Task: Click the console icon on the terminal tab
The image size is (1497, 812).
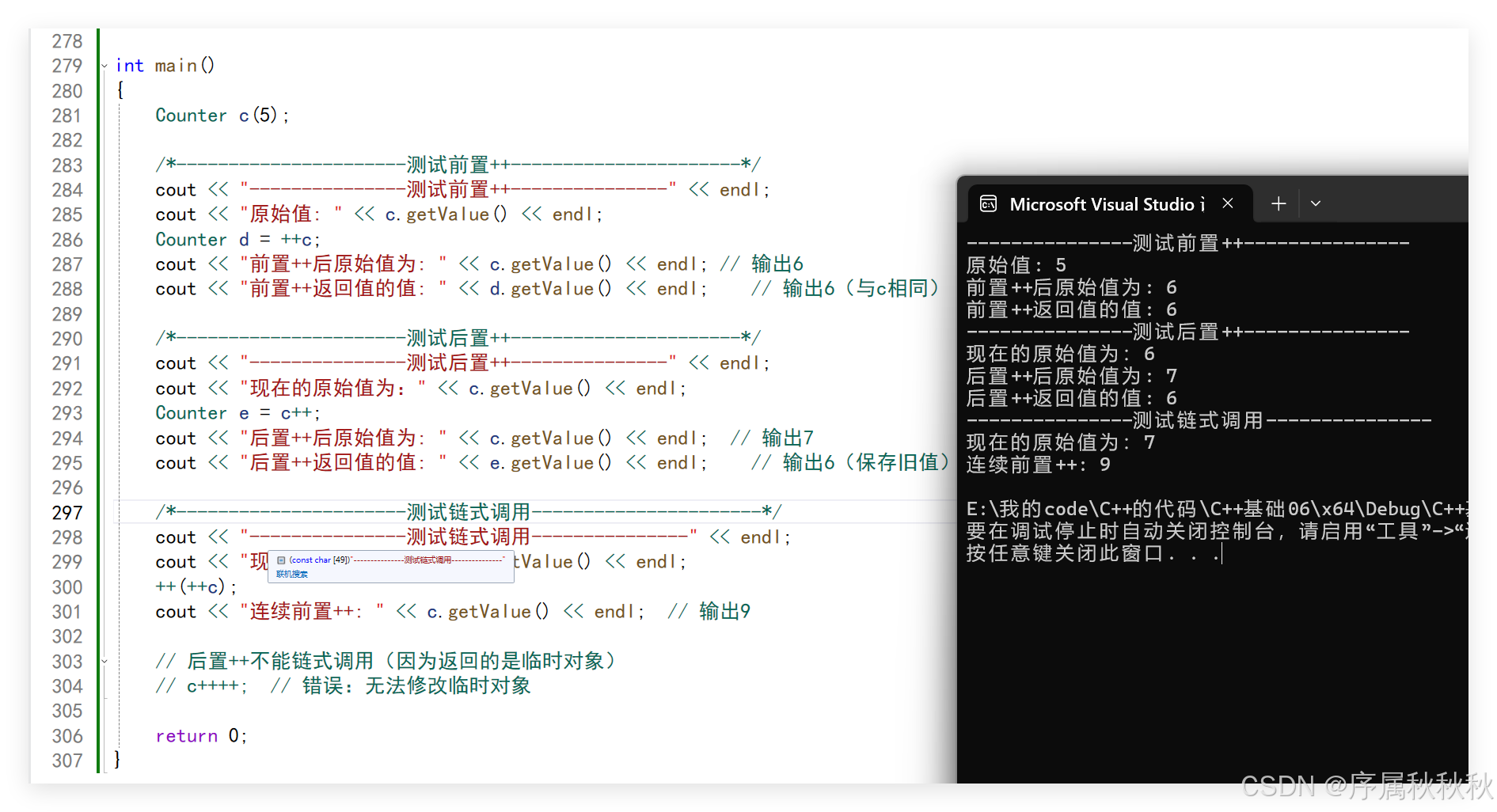Action: click(989, 204)
